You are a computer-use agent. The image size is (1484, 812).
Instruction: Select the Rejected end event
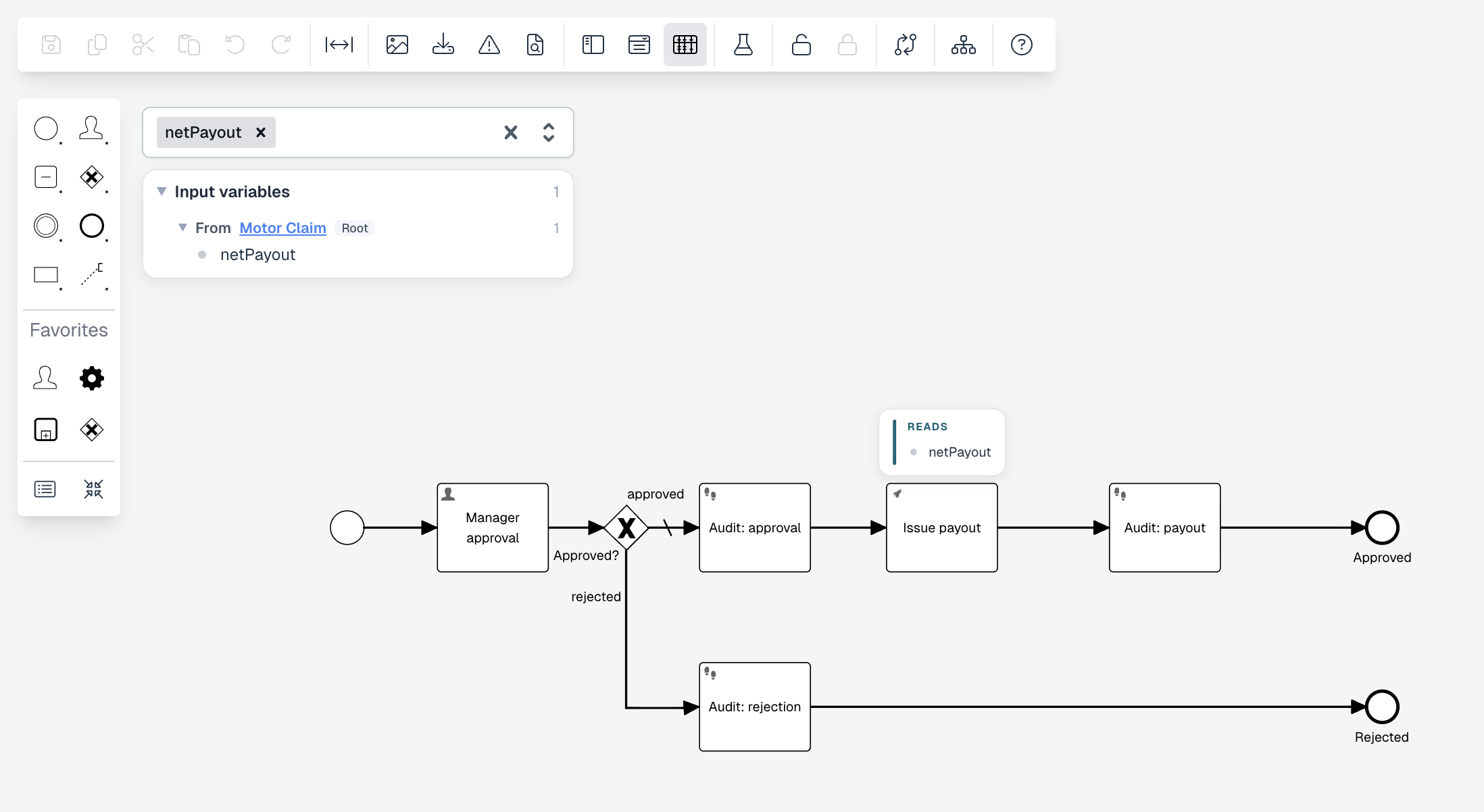pos(1382,707)
